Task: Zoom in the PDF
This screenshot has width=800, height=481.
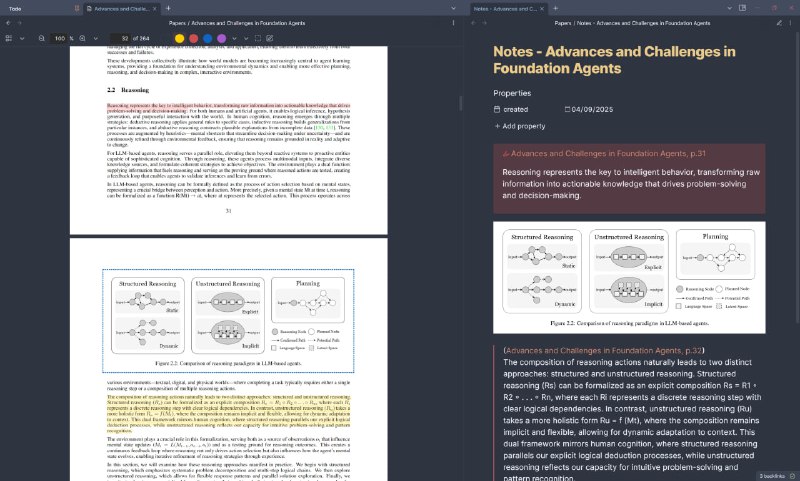Action: click(82, 38)
